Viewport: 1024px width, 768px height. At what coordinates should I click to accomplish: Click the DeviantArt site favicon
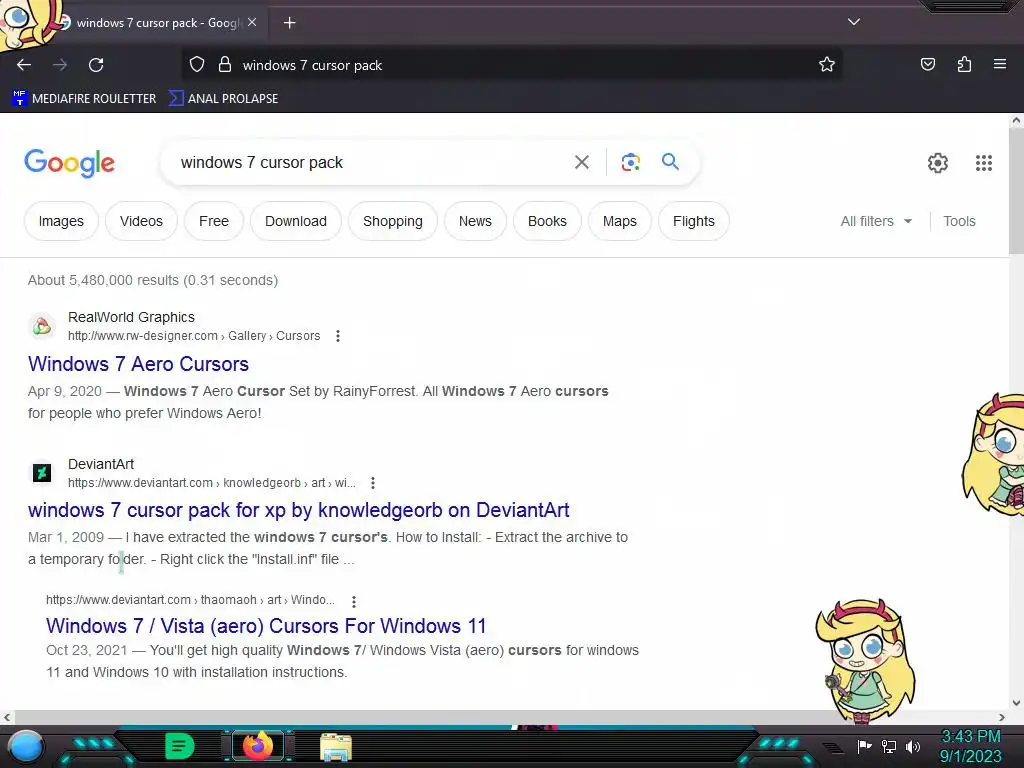point(42,472)
